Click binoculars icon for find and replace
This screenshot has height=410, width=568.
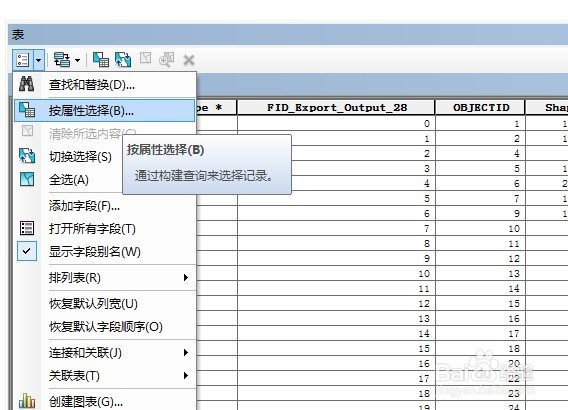pos(26,84)
